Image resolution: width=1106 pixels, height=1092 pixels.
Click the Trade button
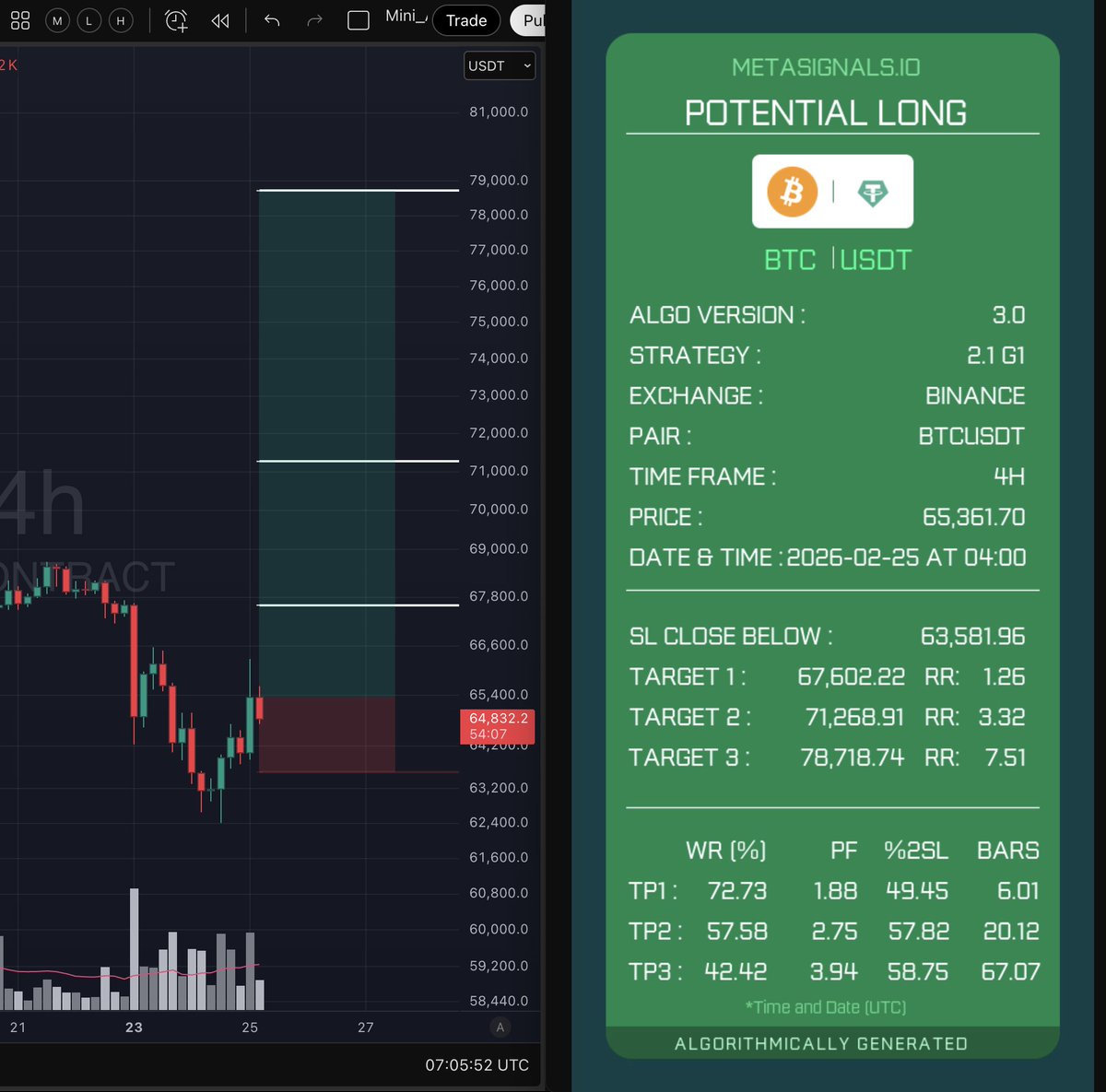[466, 20]
